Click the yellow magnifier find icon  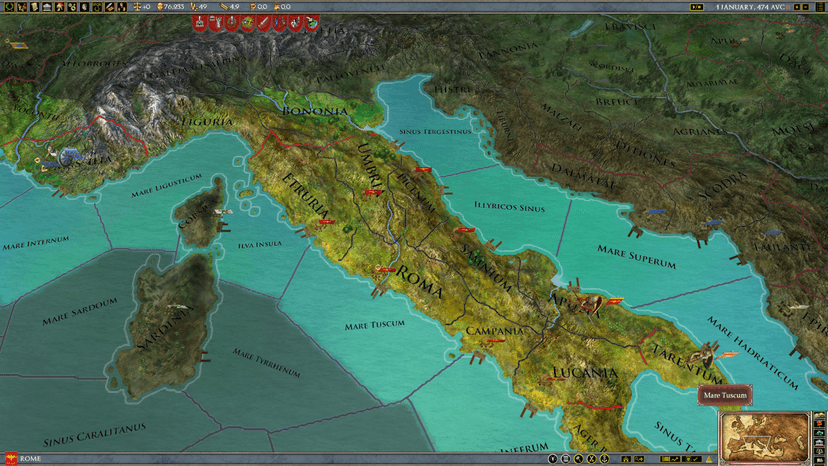pyautogui.click(x=579, y=459)
